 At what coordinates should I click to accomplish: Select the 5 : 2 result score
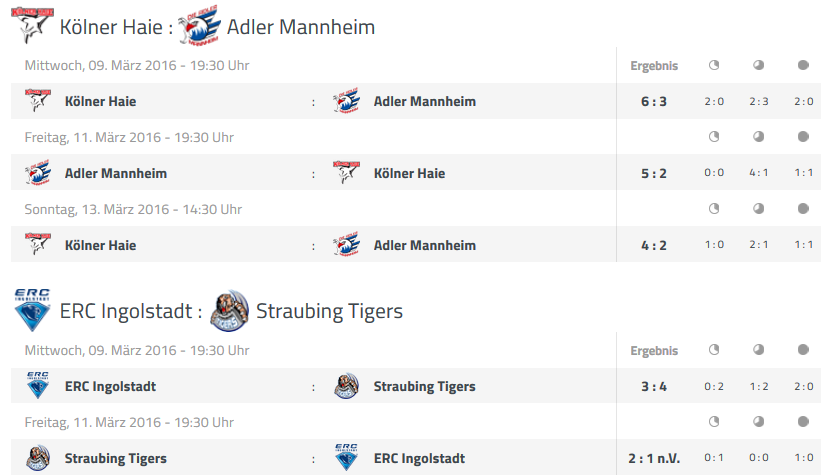pyautogui.click(x=654, y=173)
